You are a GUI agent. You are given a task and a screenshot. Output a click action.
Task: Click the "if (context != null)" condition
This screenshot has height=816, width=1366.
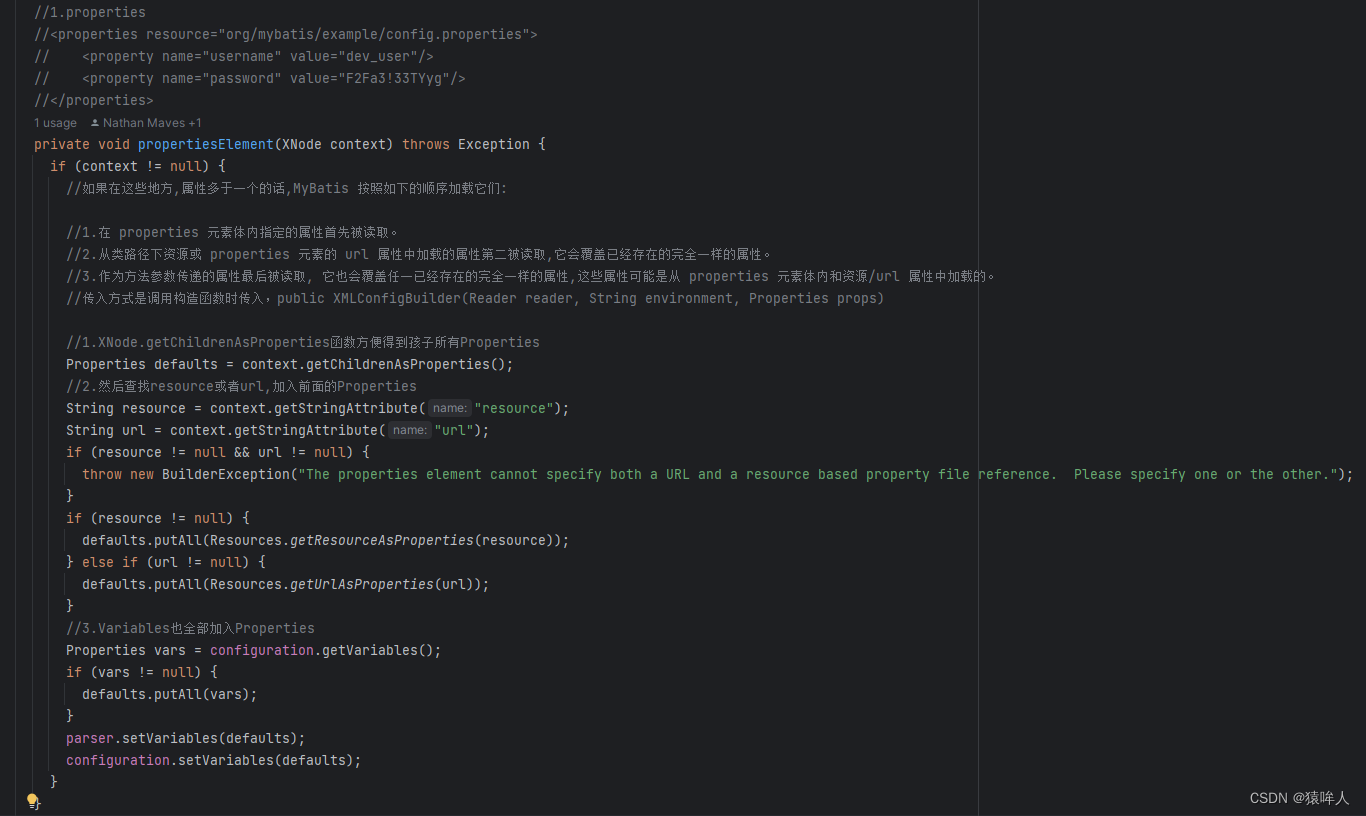click(x=130, y=166)
